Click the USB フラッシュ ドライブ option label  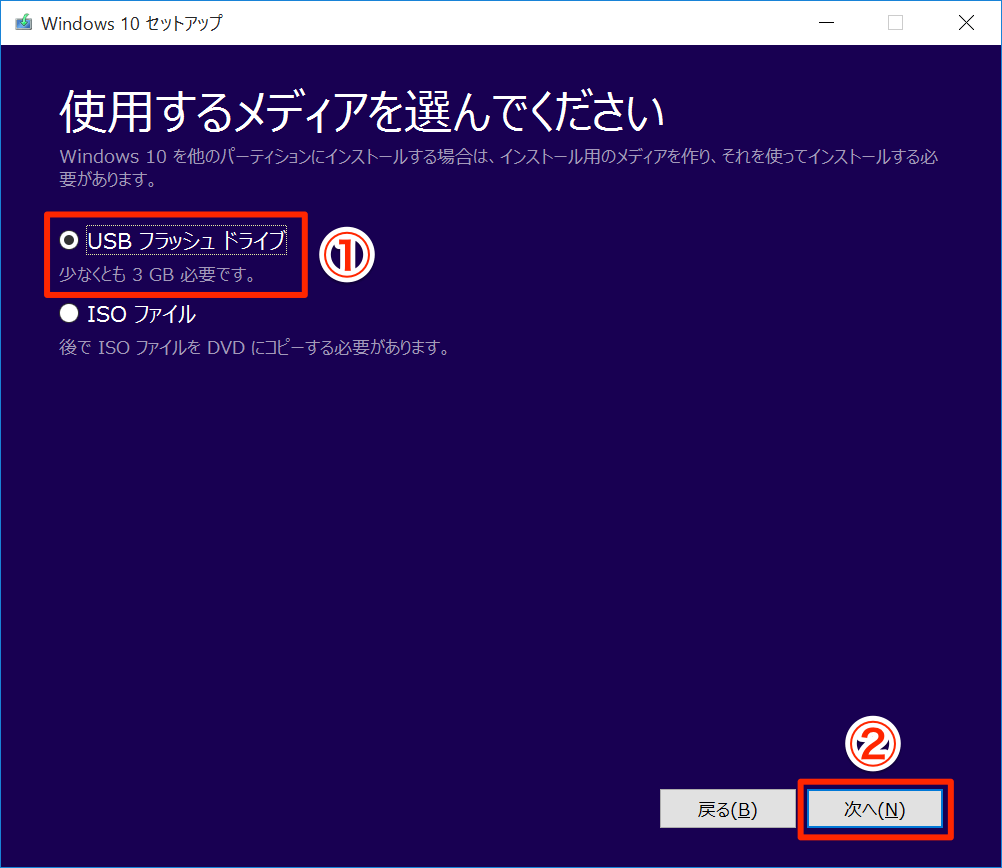tap(186, 240)
